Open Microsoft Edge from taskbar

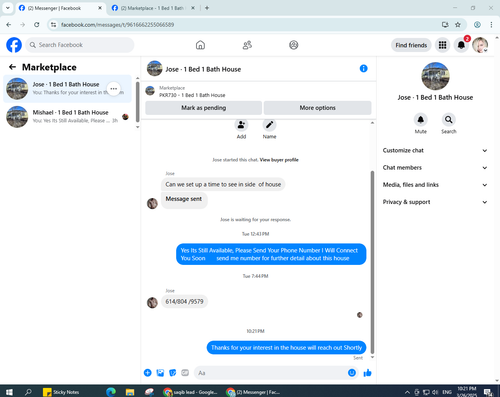(111, 392)
